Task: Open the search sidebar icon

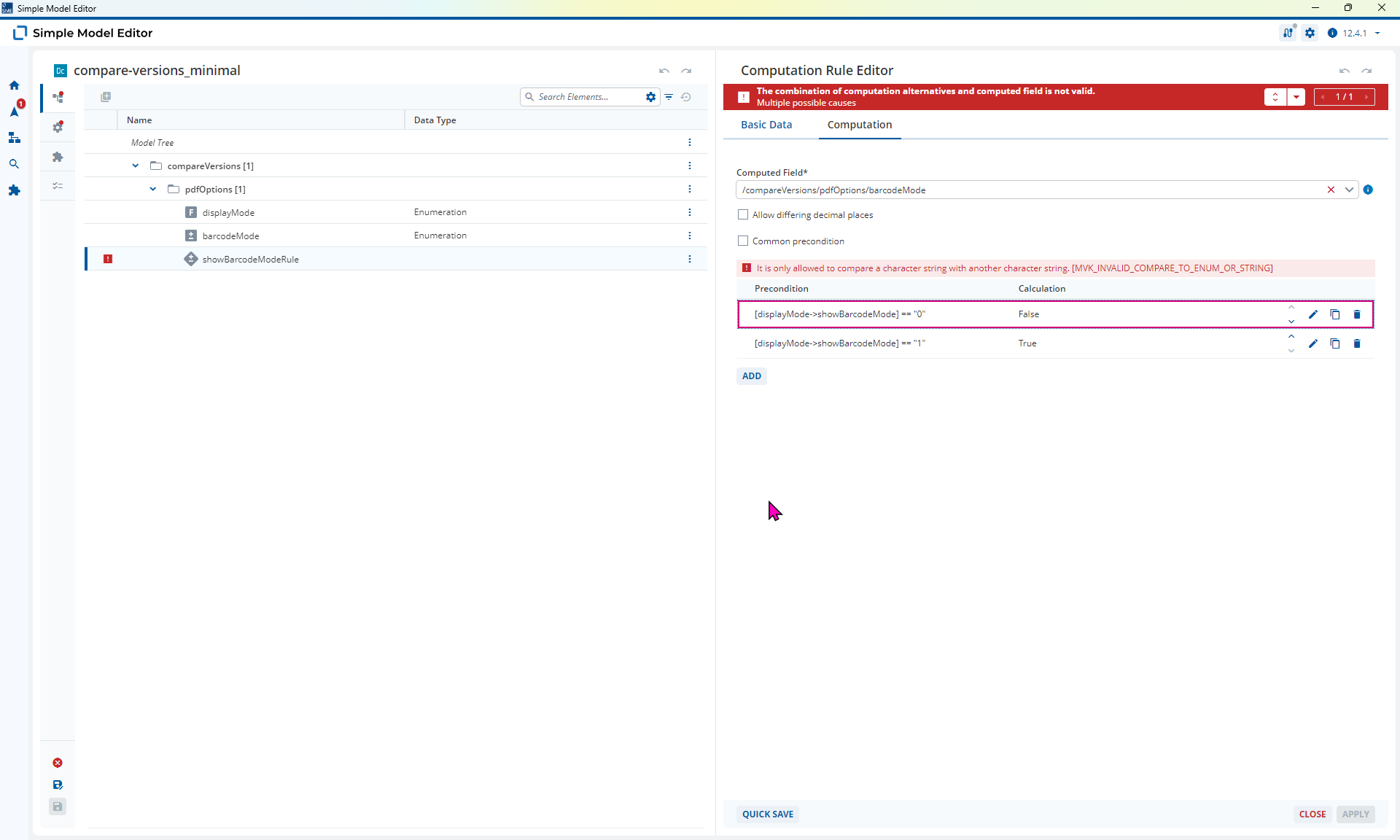Action: coord(14,164)
